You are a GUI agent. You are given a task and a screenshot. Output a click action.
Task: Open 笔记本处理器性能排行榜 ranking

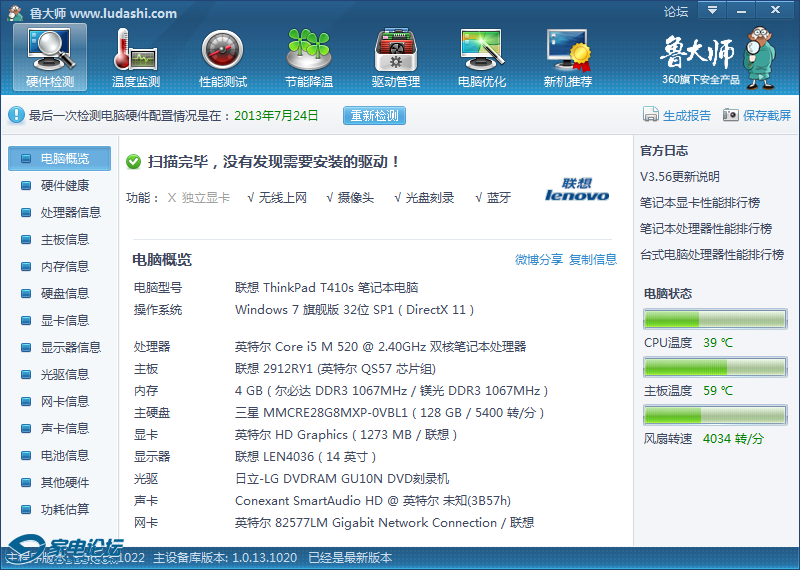click(706, 229)
